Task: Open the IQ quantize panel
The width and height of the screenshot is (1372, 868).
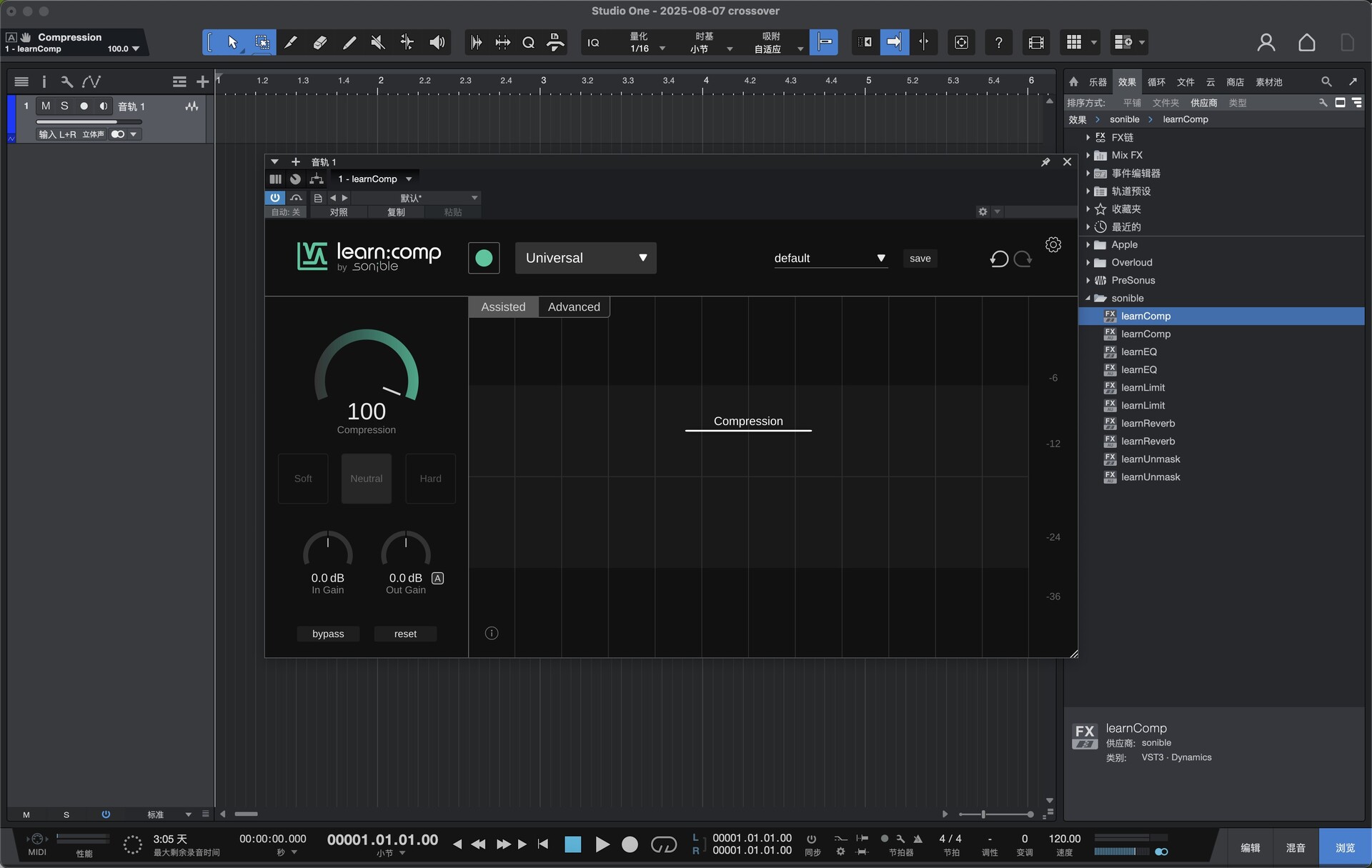Action: [593, 43]
